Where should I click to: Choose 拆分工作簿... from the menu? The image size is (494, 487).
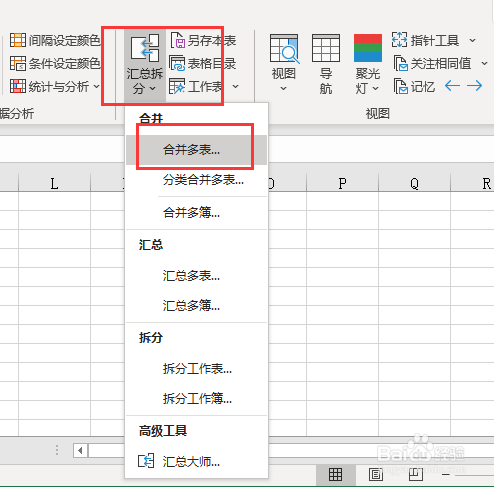[x=196, y=398]
